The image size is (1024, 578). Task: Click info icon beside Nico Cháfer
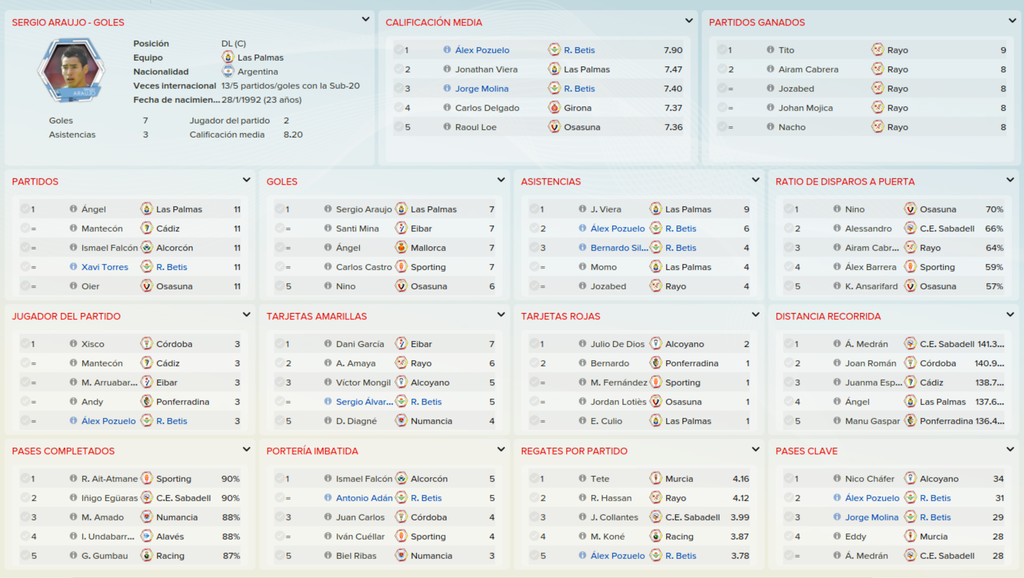tap(837, 479)
